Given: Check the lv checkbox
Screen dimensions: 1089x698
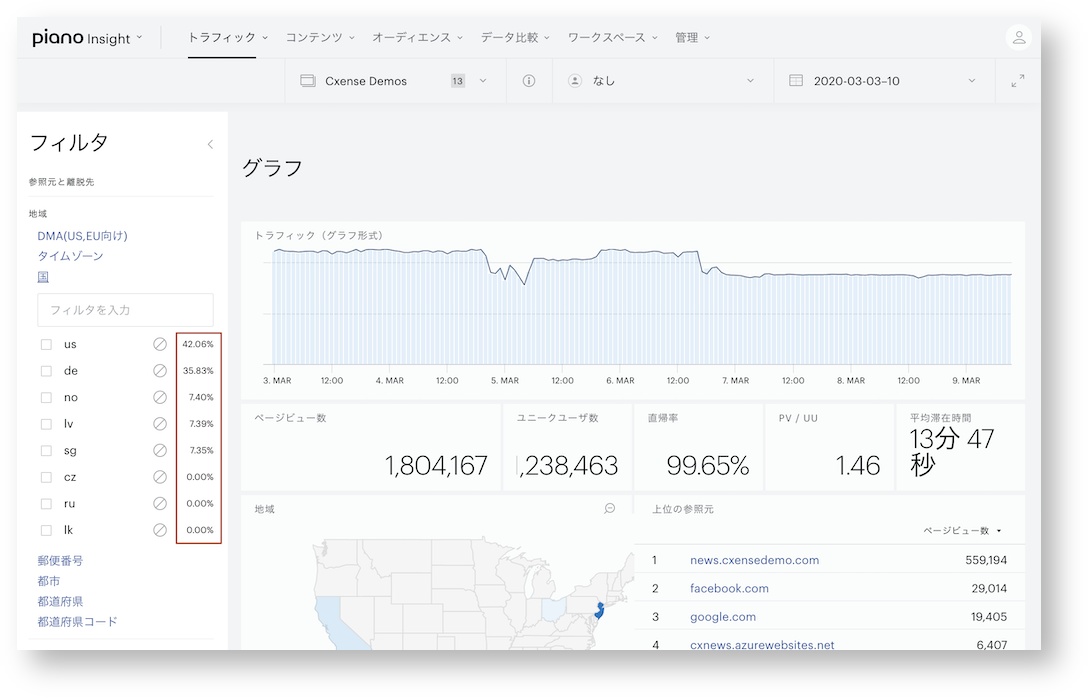Looking at the screenshot, I should (x=47, y=424).
